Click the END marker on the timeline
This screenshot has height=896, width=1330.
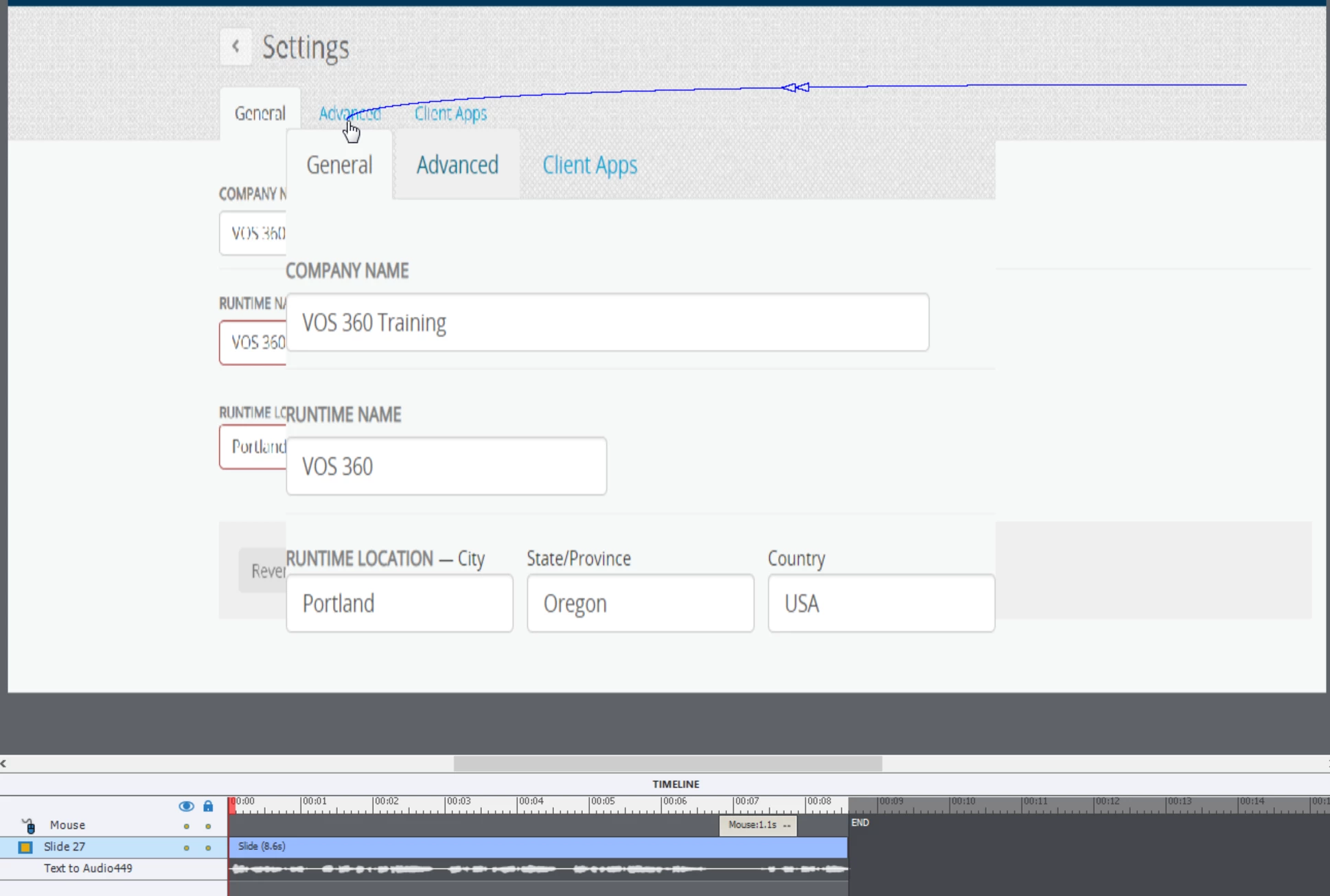coord(860,823)
